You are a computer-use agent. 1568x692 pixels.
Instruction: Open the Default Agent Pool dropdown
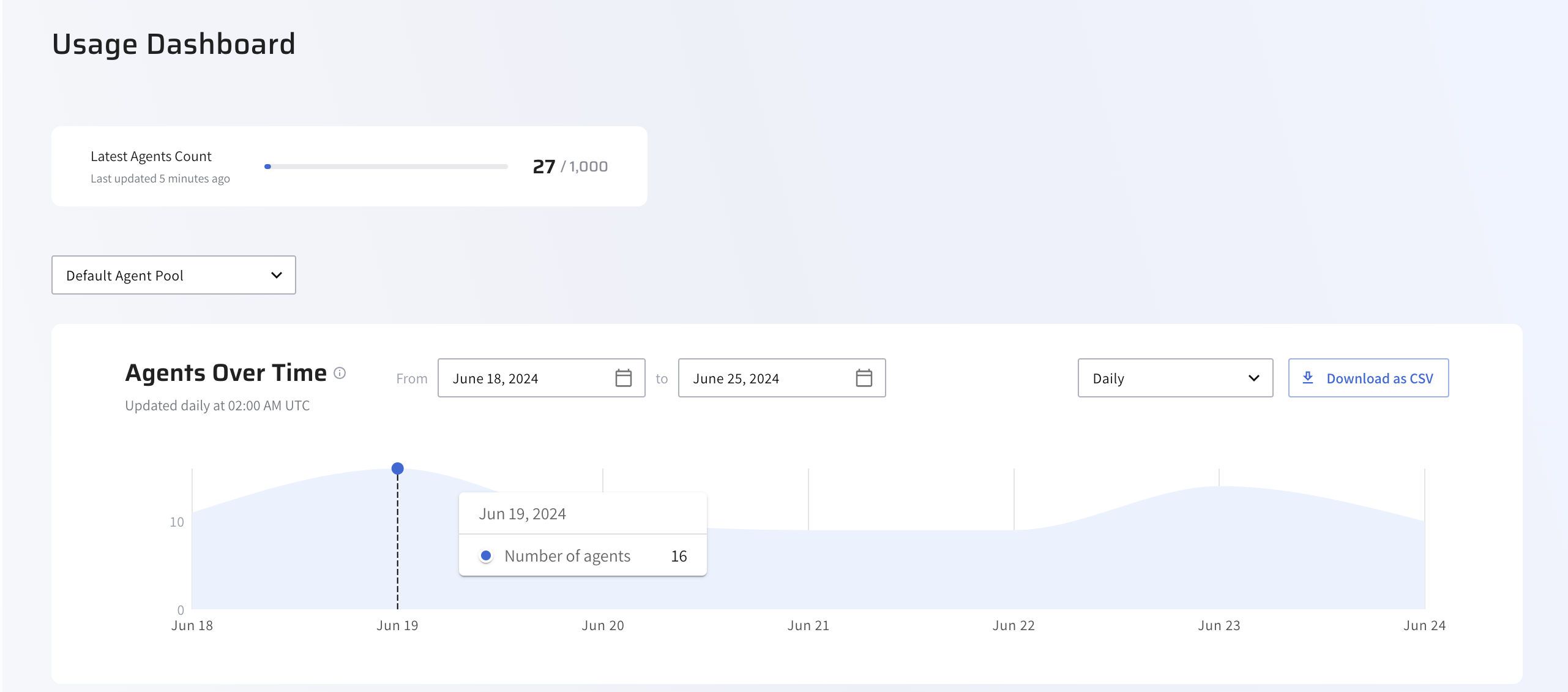coord(173,276)
